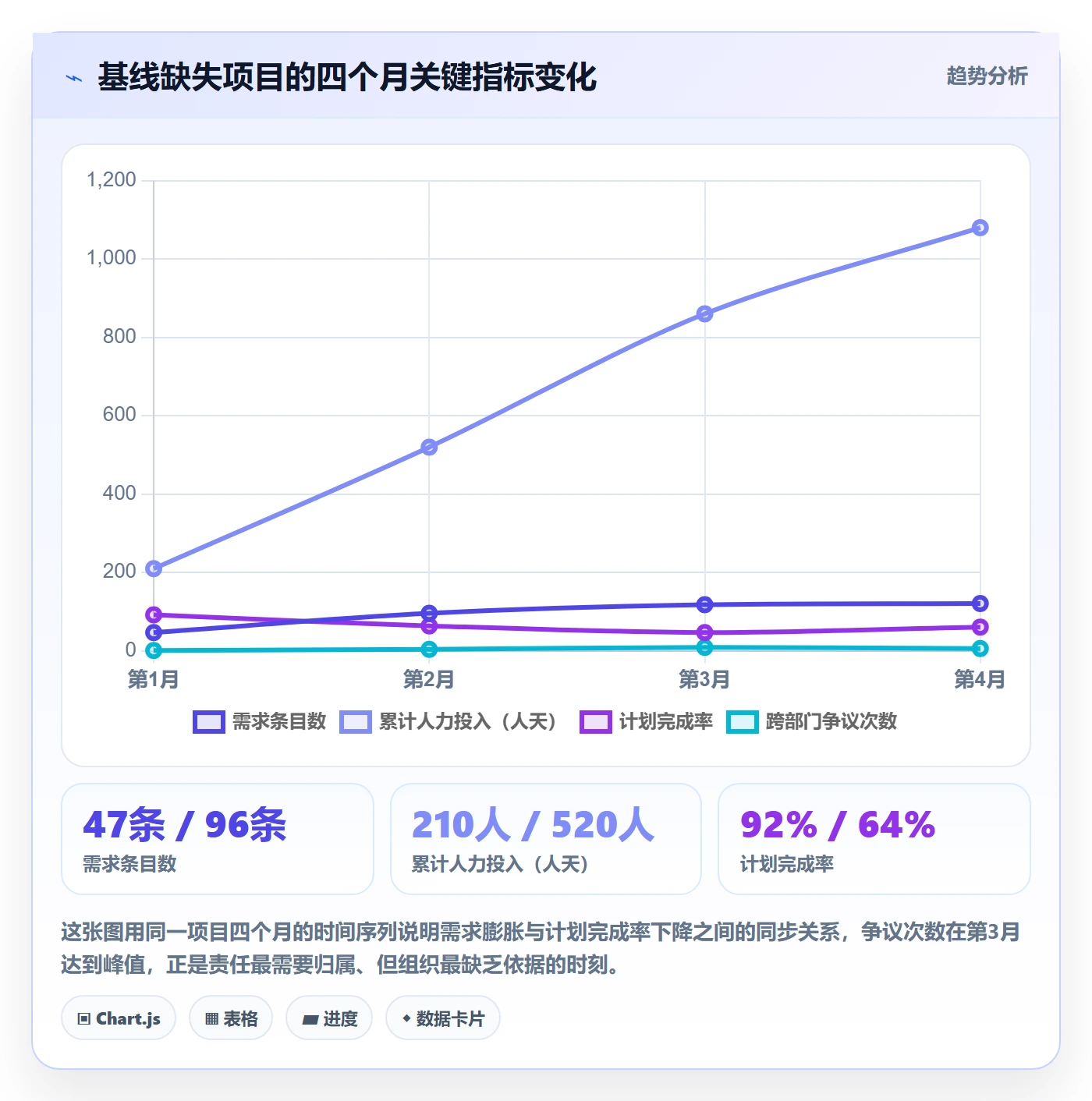1092x1101 pixels.
Task: Select the 累计人力投入 data point at 第1月
Action: pos(154,568)
